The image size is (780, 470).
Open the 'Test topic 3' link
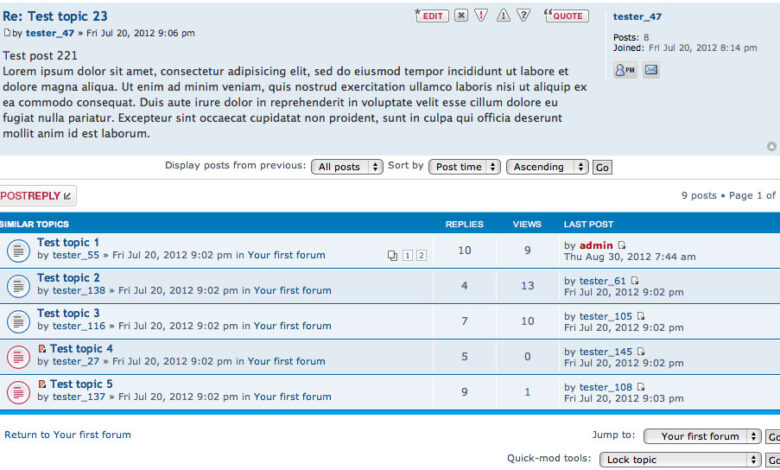pyautogui.click(x=68, y=313)
